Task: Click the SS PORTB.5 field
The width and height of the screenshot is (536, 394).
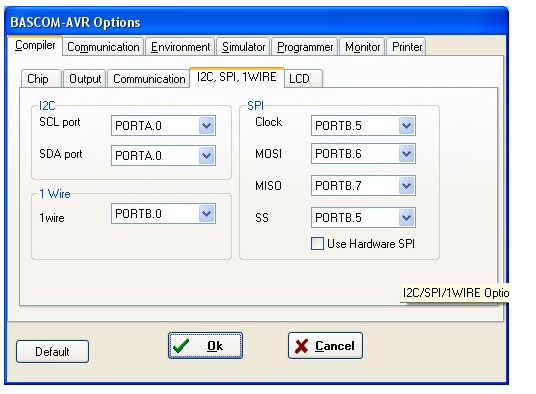Action: (x=363, y=218)
